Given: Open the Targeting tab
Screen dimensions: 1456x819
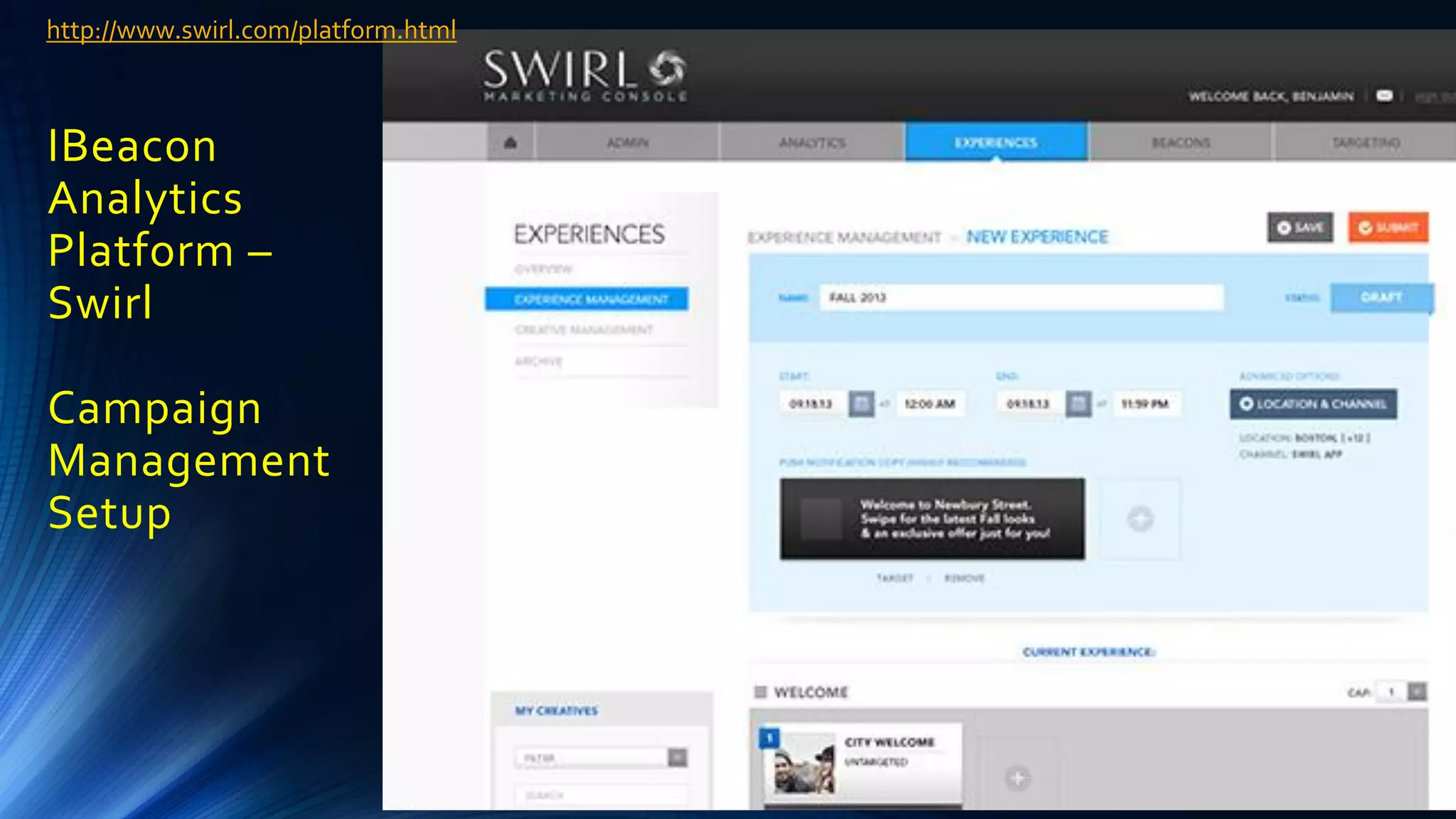Looking at the screenshot, I should click(1365, 143).
